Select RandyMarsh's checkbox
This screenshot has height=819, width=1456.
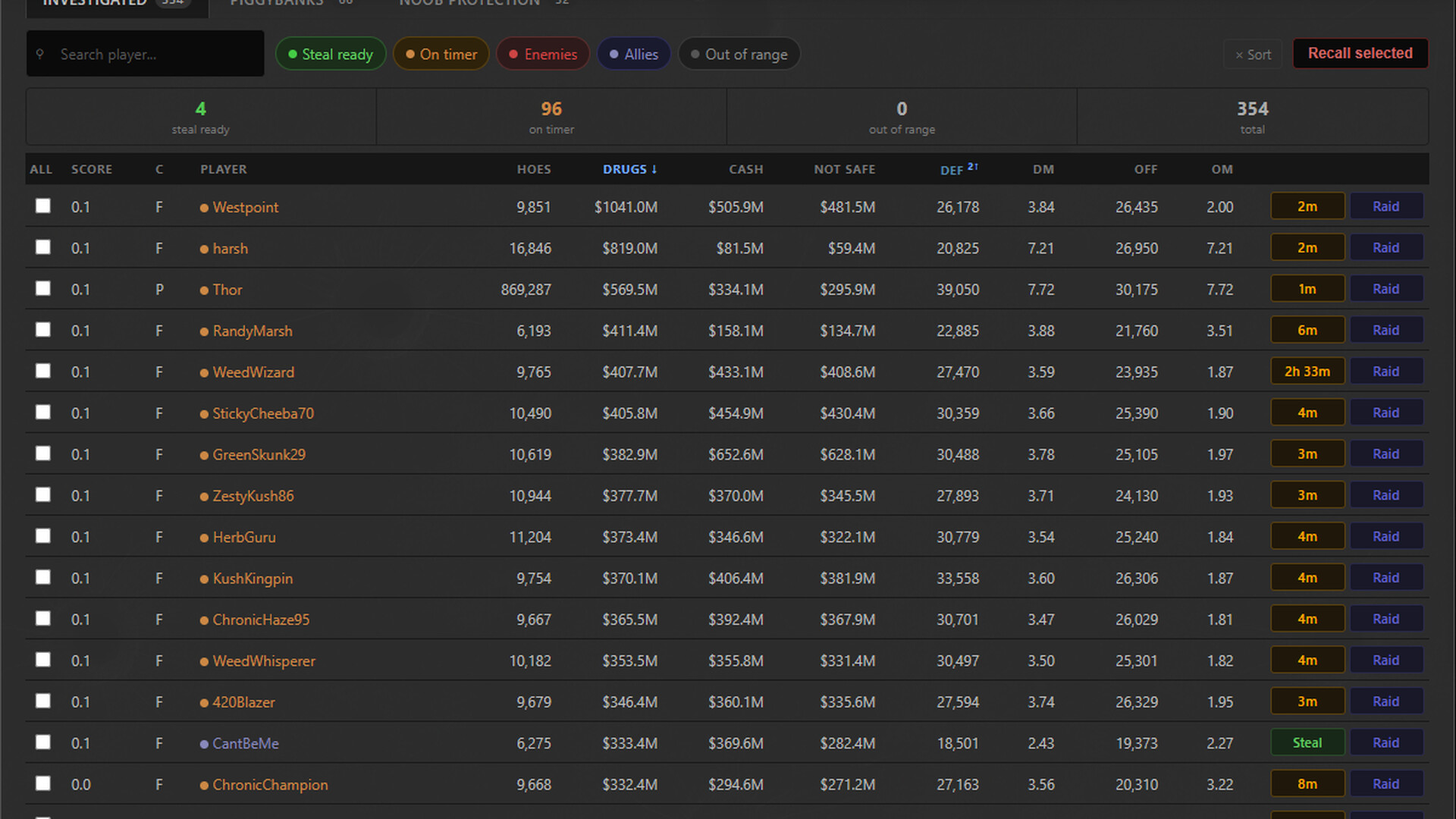click(x=43, y=330)
